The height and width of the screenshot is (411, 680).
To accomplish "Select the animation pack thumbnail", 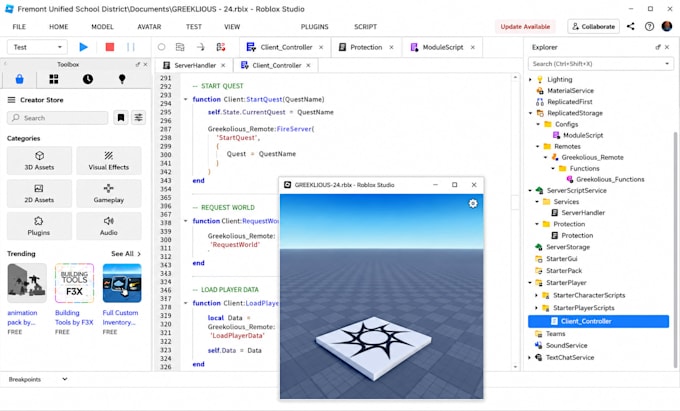I will pos(27,283).
